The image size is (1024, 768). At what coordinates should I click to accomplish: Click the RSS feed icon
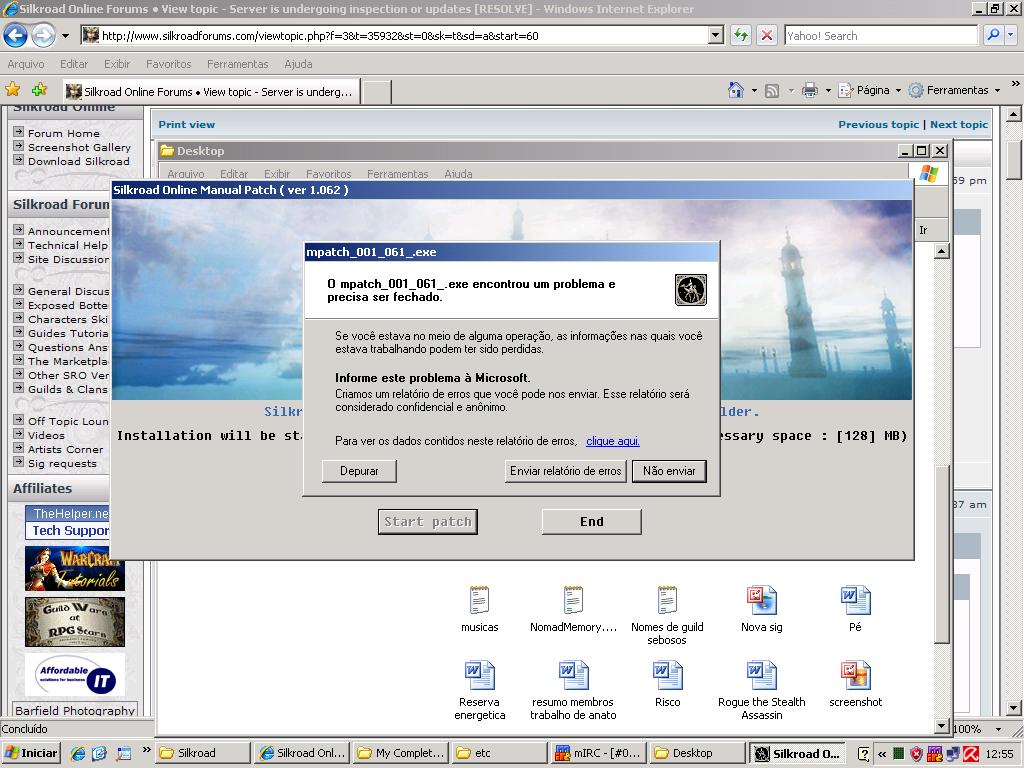tap(771, 89)
